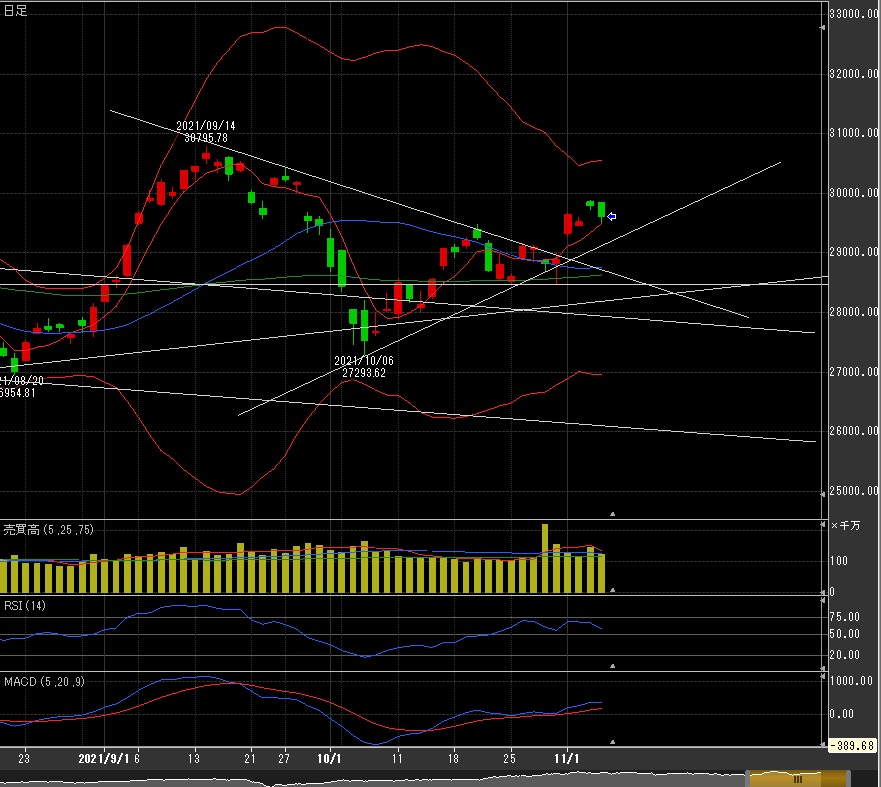Screen dimensions: 881x787
Task: Click the MACD (5,20,9) panel label
Action: point(44,681)
